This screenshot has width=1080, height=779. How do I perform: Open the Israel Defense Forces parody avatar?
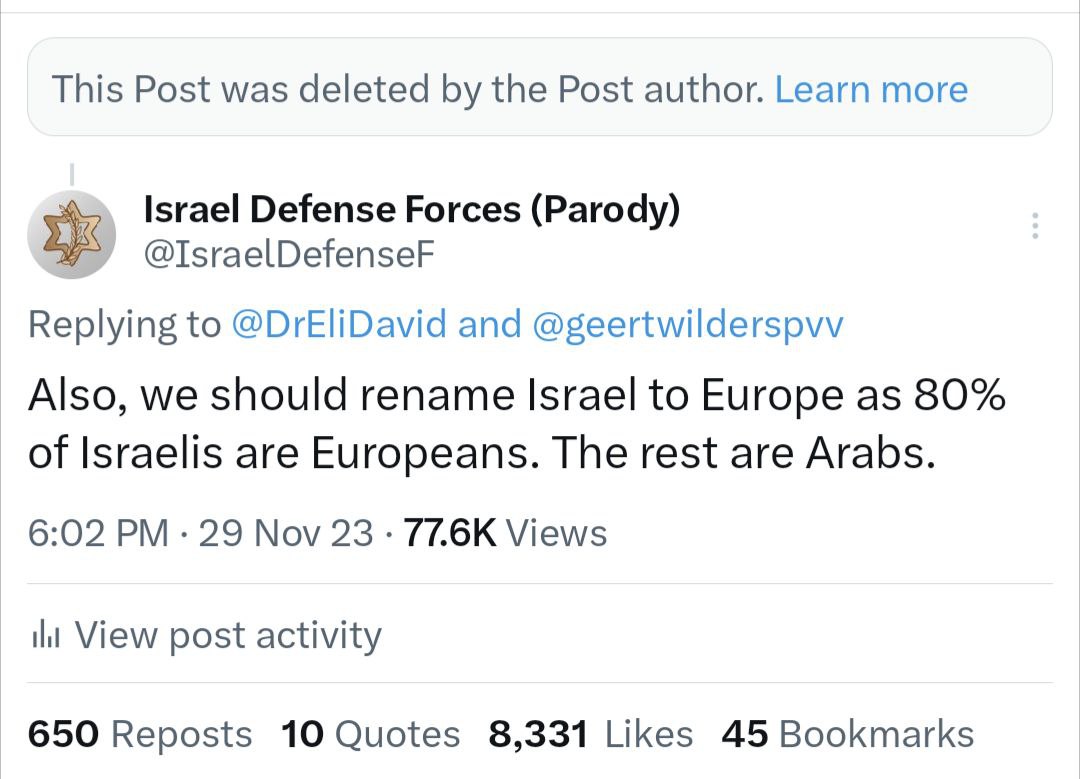tap(71, 234)
